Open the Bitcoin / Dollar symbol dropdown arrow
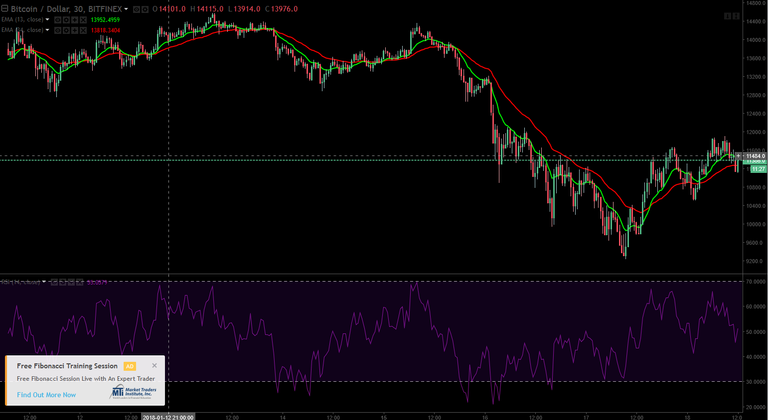Screen dimensions: 768x420 tap(126, 9)
